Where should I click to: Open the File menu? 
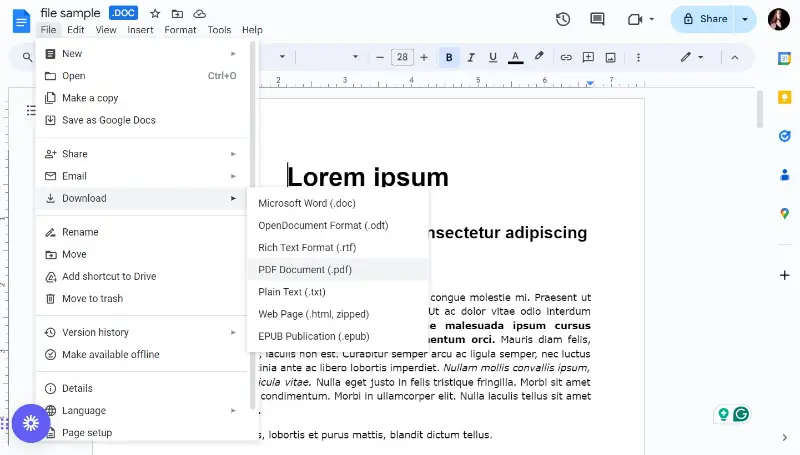coord(48,30)
